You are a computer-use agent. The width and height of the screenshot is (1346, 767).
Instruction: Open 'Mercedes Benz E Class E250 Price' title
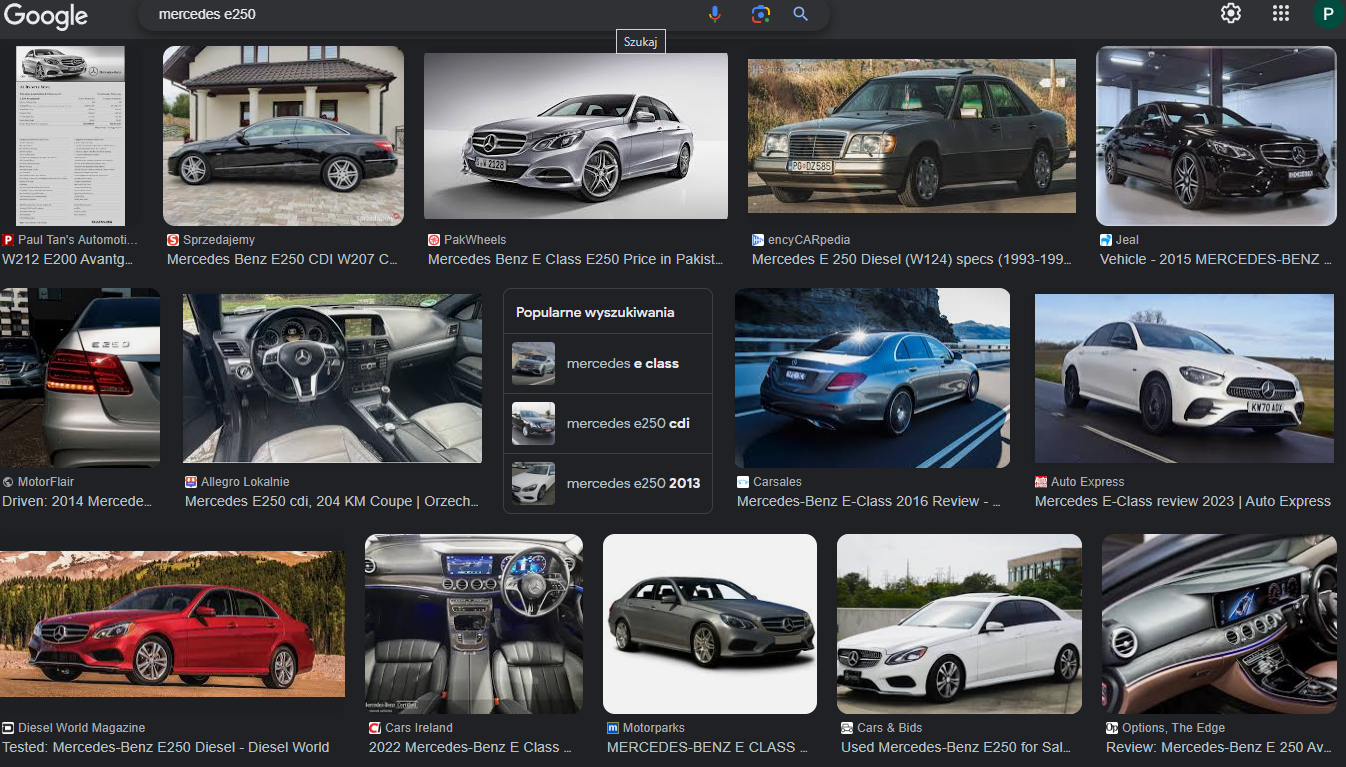coord(576,259)
